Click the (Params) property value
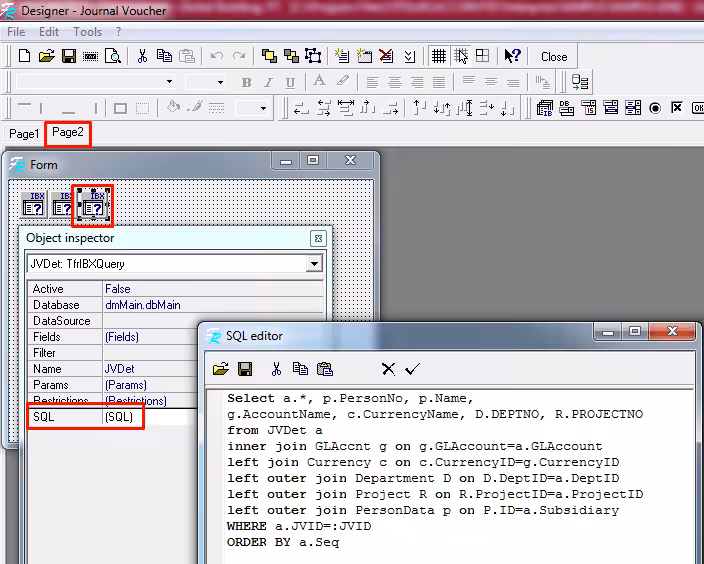This screenshot has height=564, width=704. tap(150, 385)
